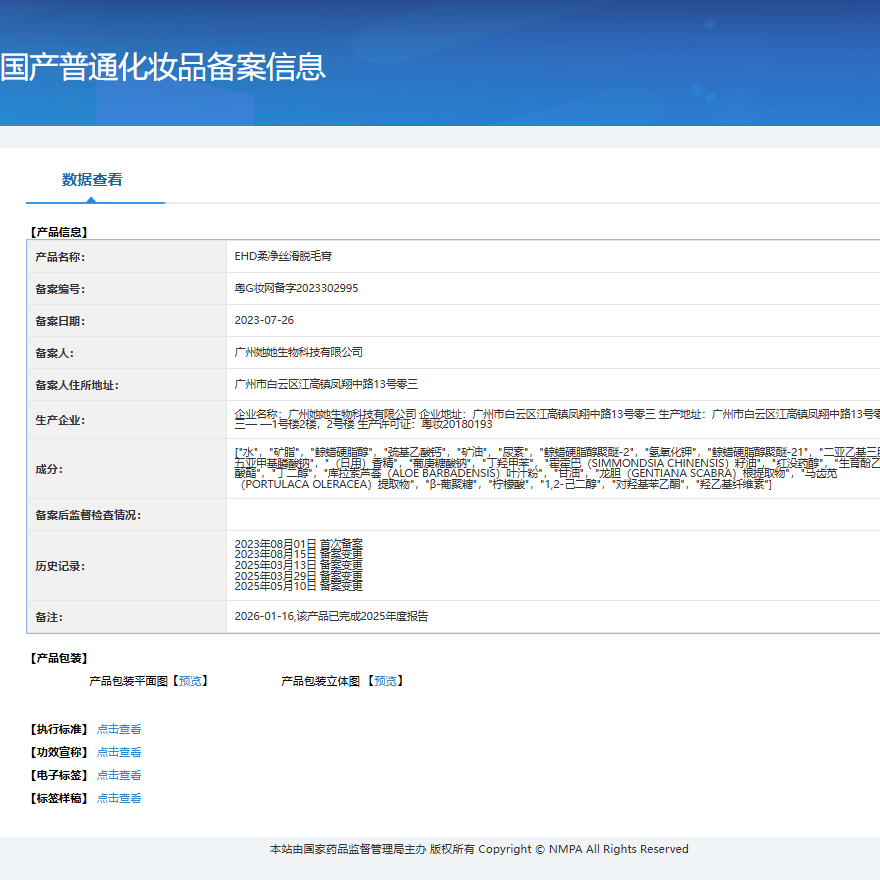Viewport: 880px width, 880px height.
Task: Open 预览 link for 产品包装平面图
Action: click(190, 681)
